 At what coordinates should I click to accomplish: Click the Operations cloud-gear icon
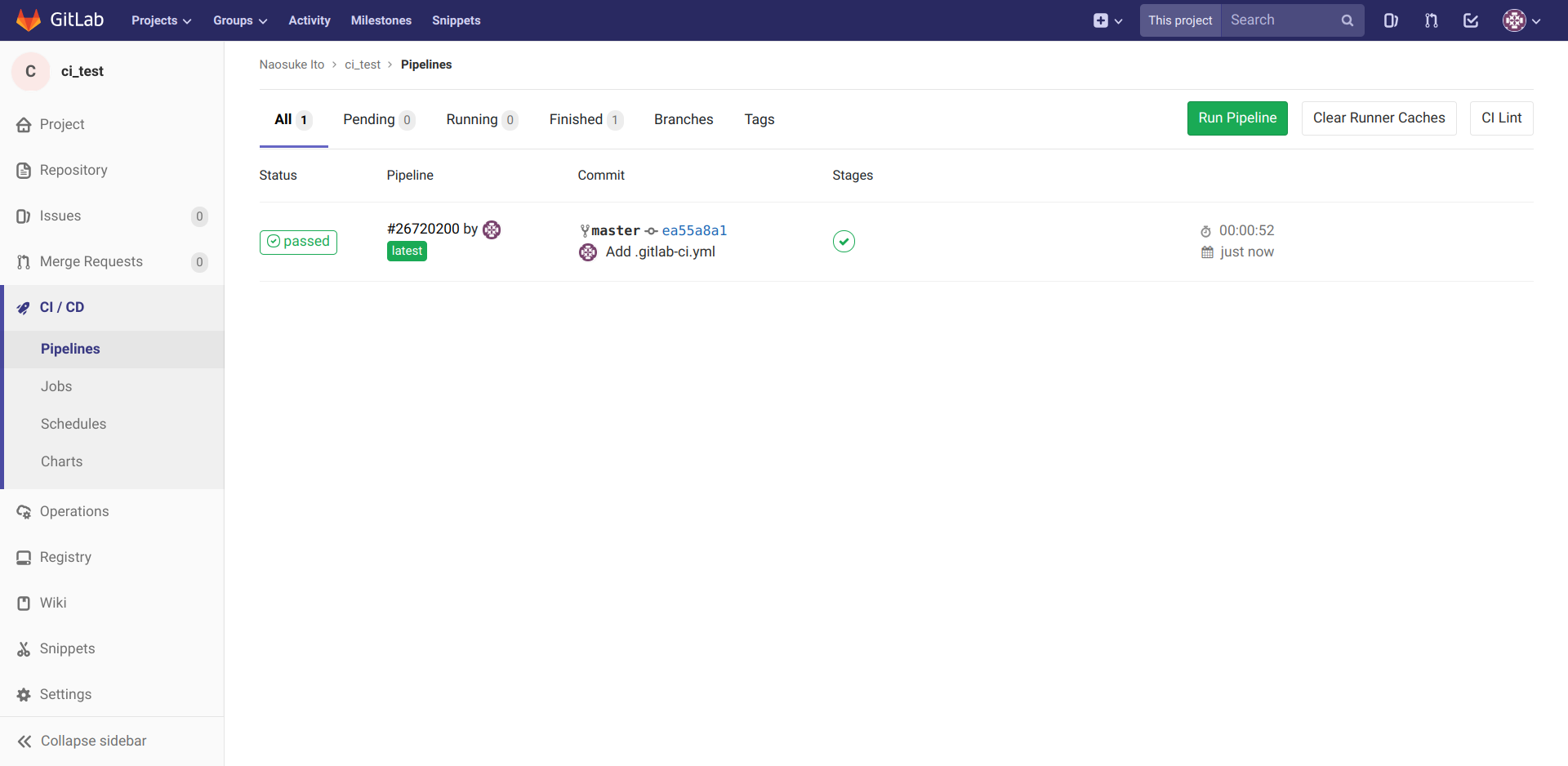[24, 512]
